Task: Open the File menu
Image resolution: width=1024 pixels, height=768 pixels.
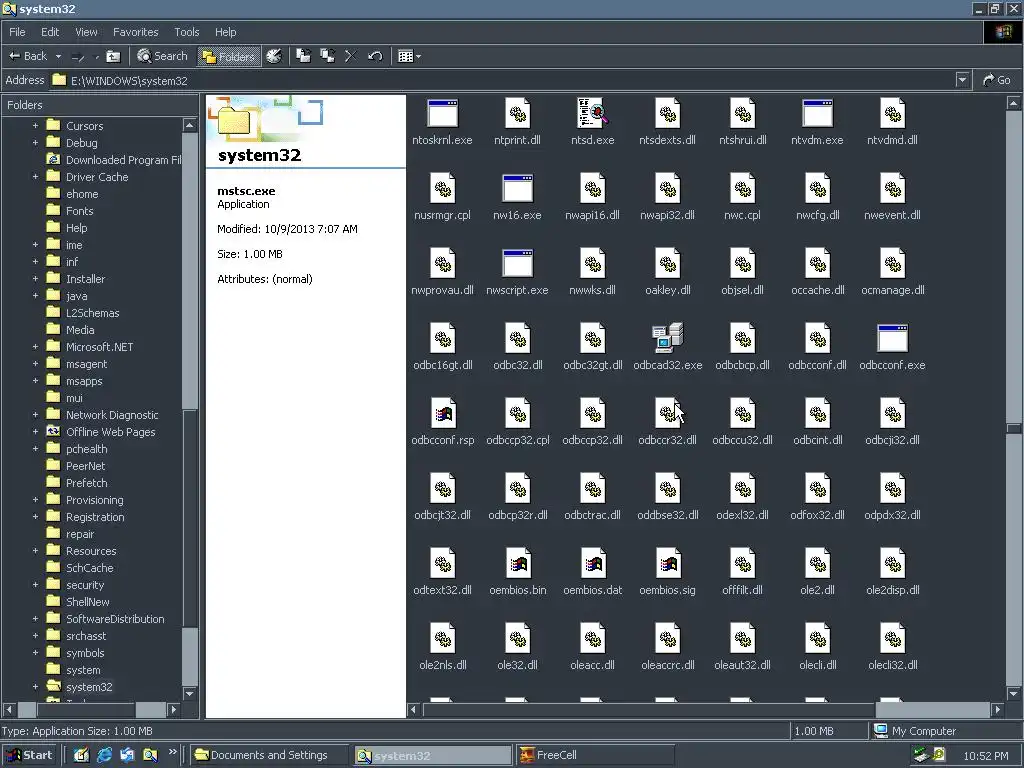Action: click(17, 32)
